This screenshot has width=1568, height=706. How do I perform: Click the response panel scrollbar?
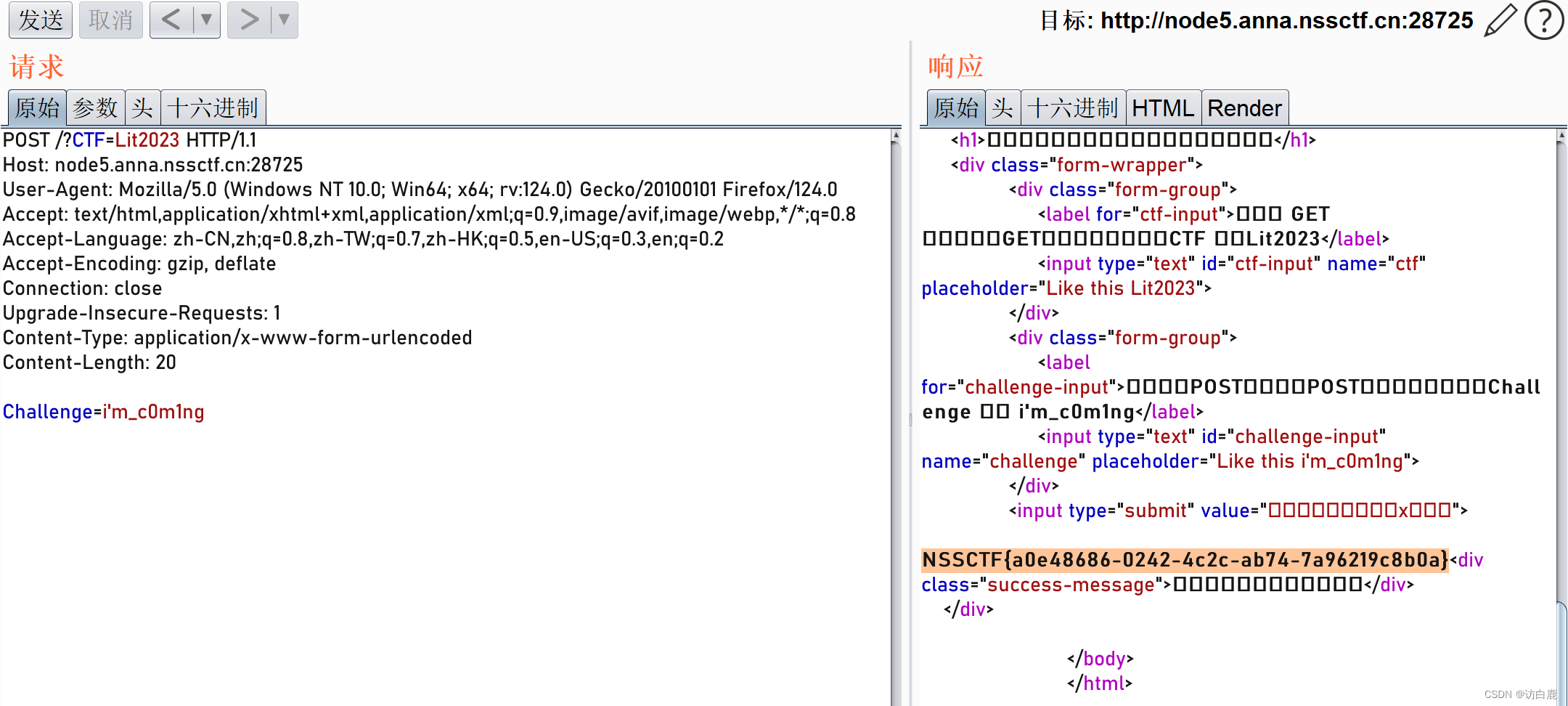coord(1560,363)
